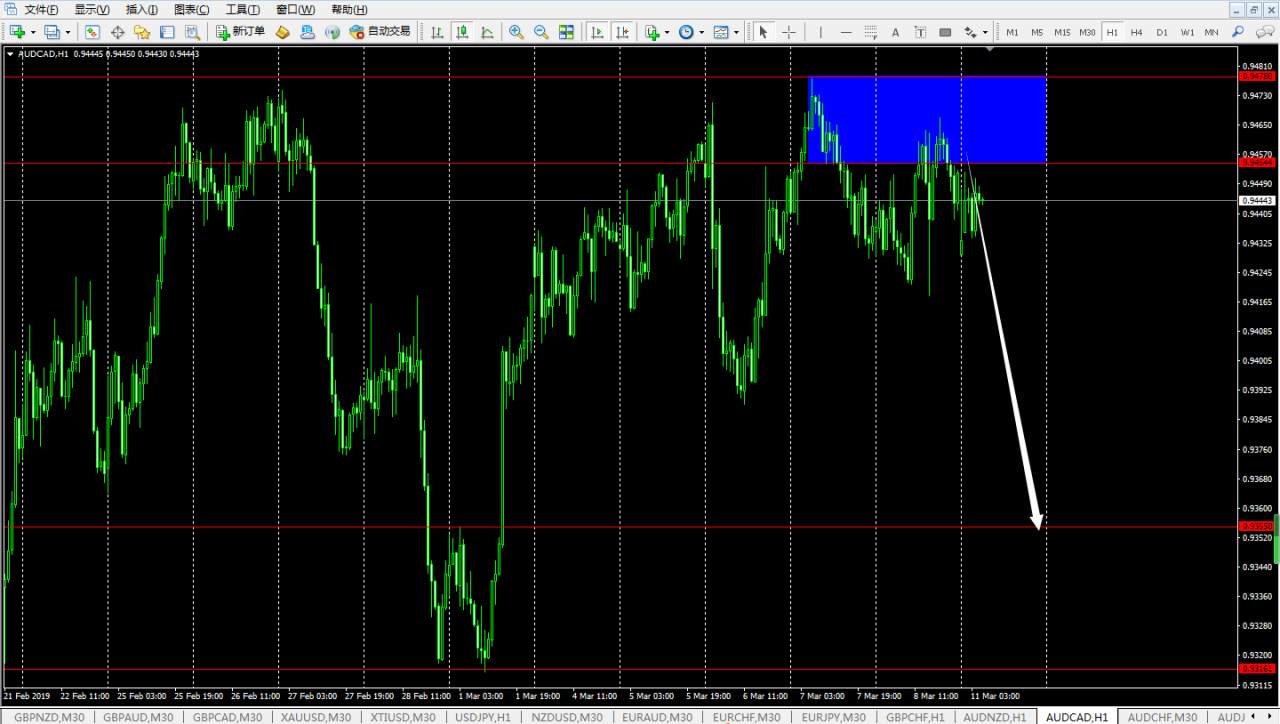Open the new chart dropdown arrow
Viewport: 1280px width, 724px height.
(x=32, y=32)
